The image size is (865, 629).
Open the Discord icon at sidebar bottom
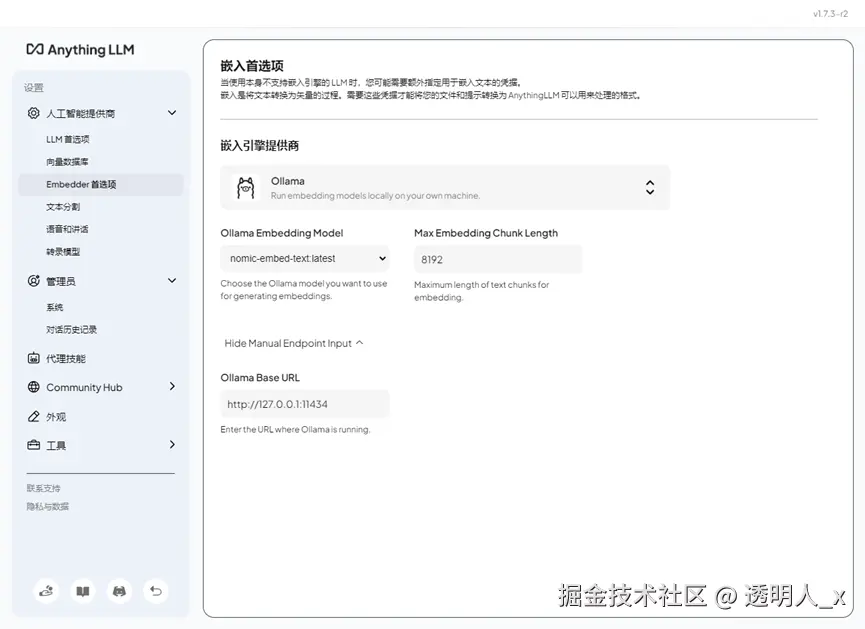pyautogui.click(x=119, y=591)
